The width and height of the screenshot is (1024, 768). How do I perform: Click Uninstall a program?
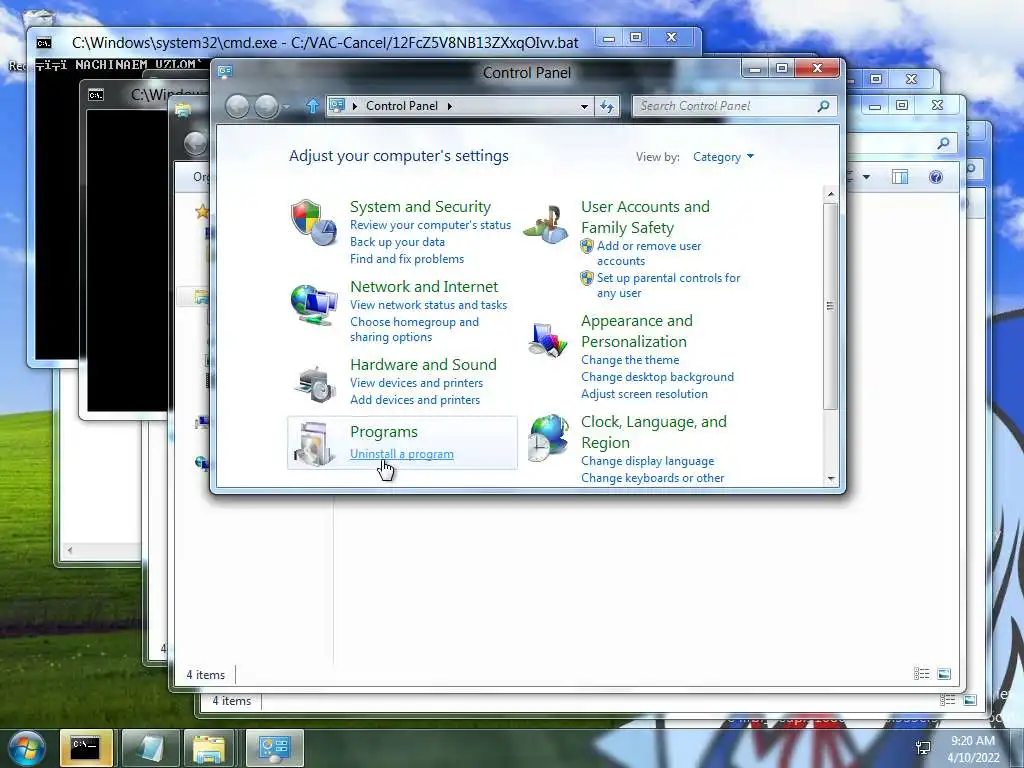[402, 454]
